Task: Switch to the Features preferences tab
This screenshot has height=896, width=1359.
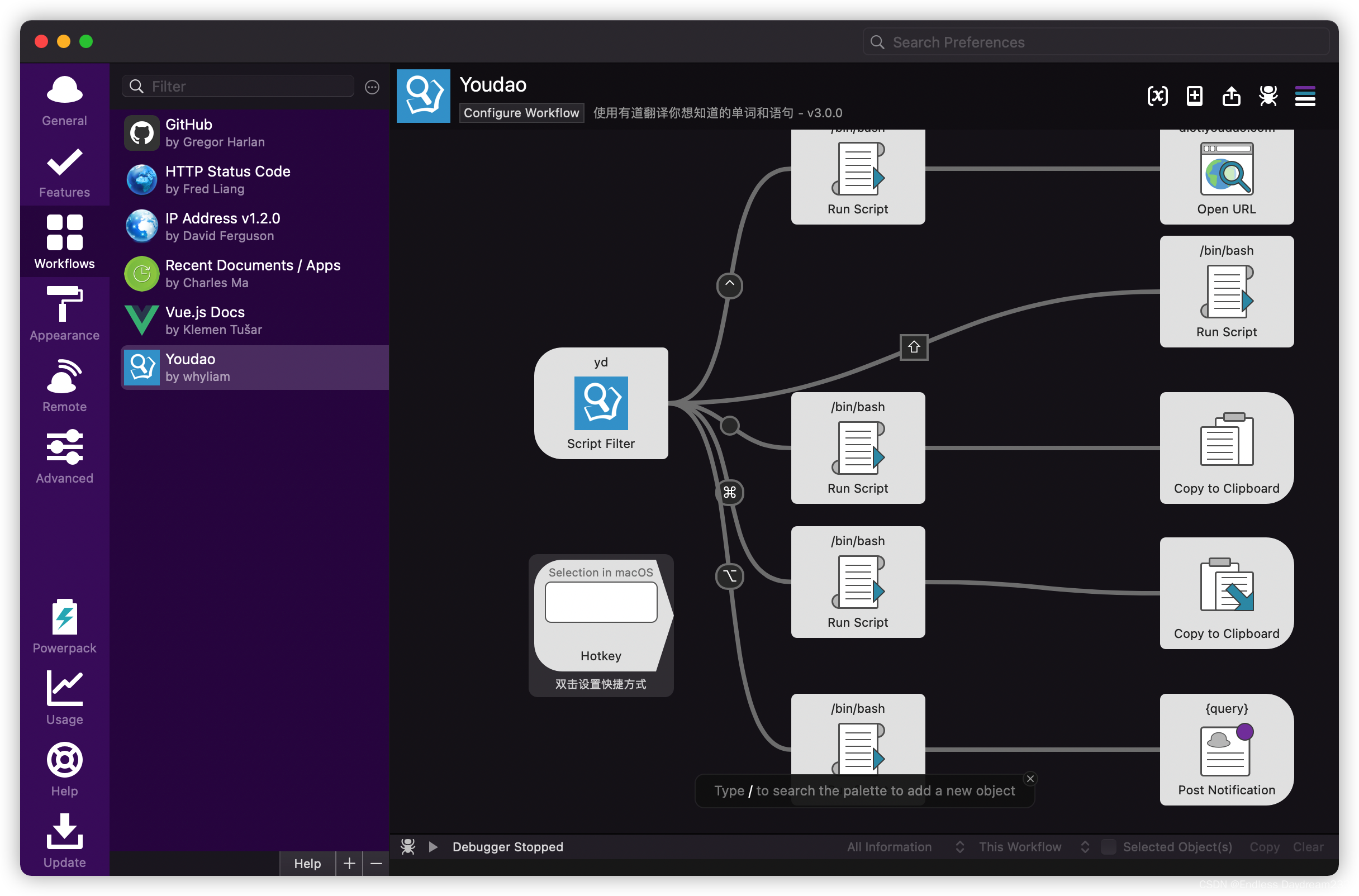Action: pyautogui.click(x=65, y=171)
